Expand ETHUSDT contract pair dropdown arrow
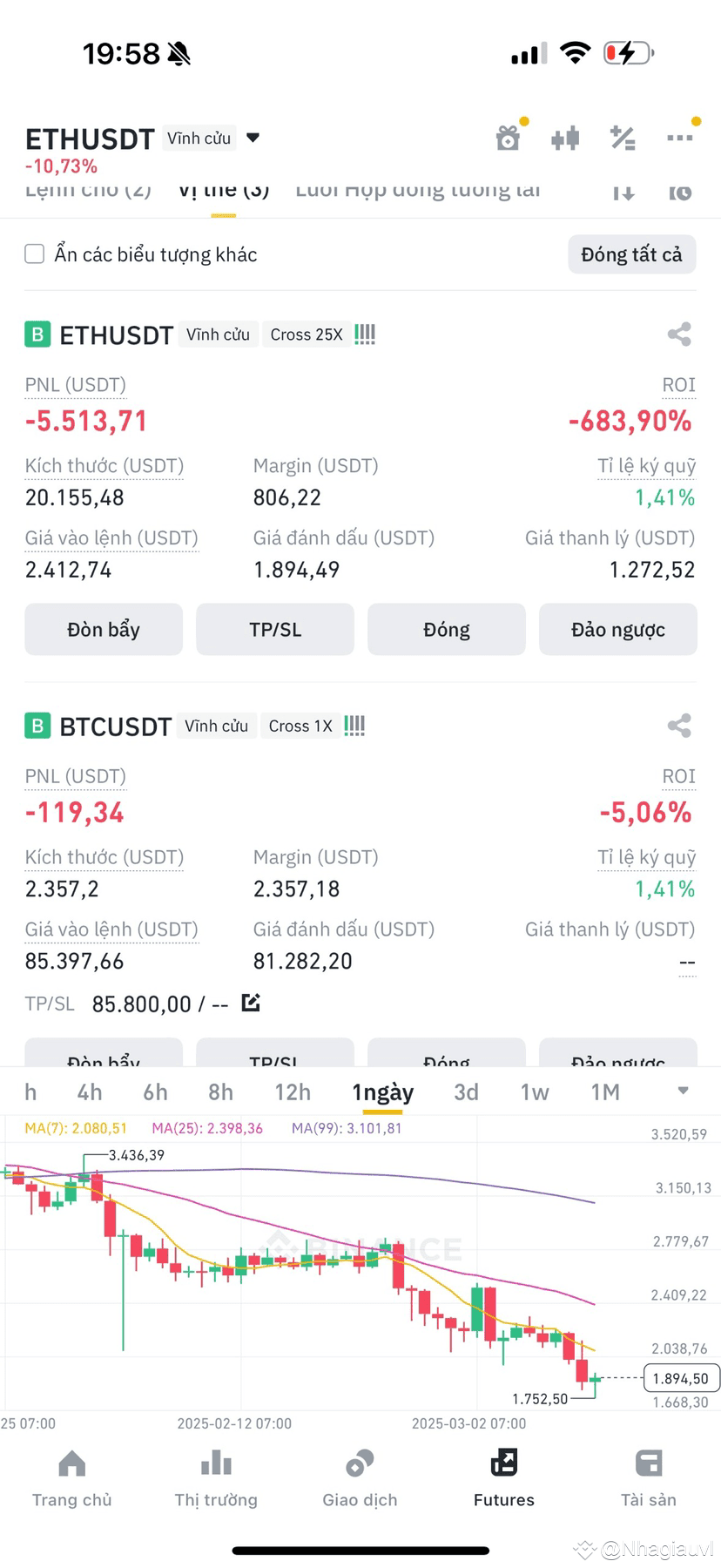 click(253, 138)
